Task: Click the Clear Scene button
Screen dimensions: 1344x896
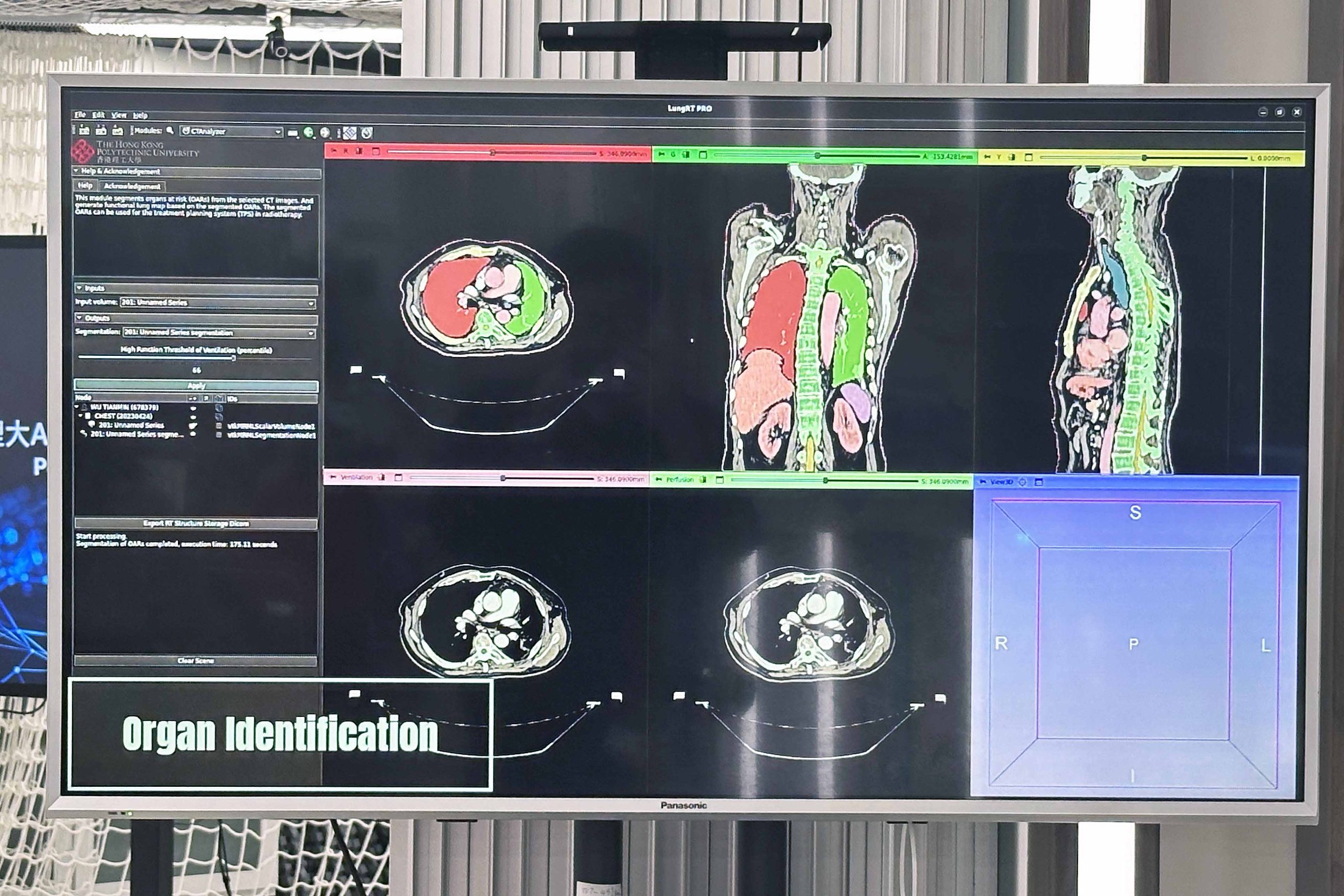Action: coord(196,661)
